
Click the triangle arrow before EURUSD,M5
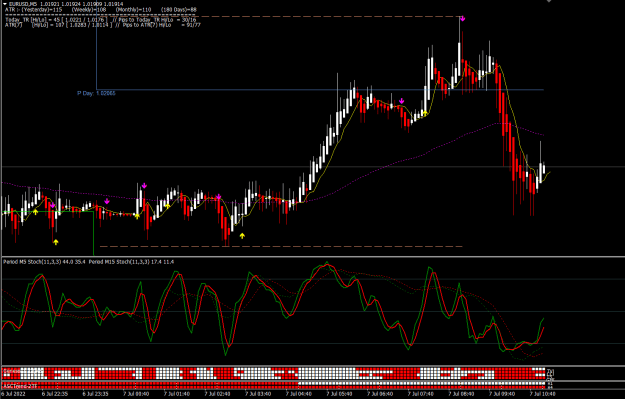[x=5, y=4]
